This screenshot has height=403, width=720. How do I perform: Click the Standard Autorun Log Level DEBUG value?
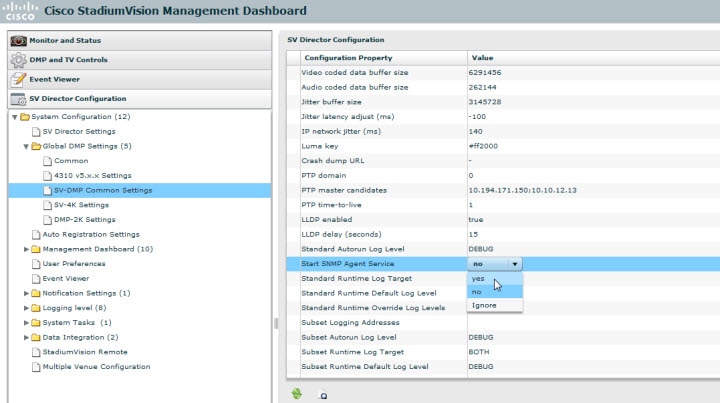point(481,249)
